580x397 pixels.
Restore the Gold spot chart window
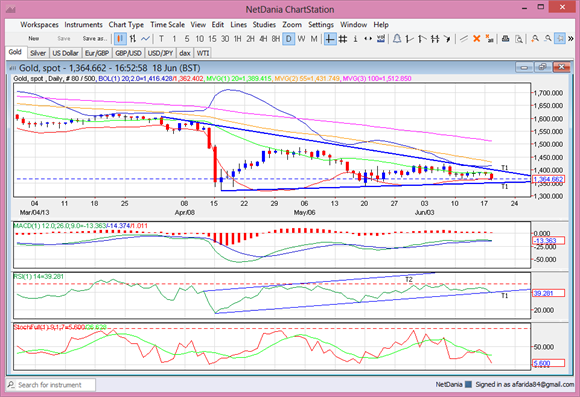tap(543, 67)
